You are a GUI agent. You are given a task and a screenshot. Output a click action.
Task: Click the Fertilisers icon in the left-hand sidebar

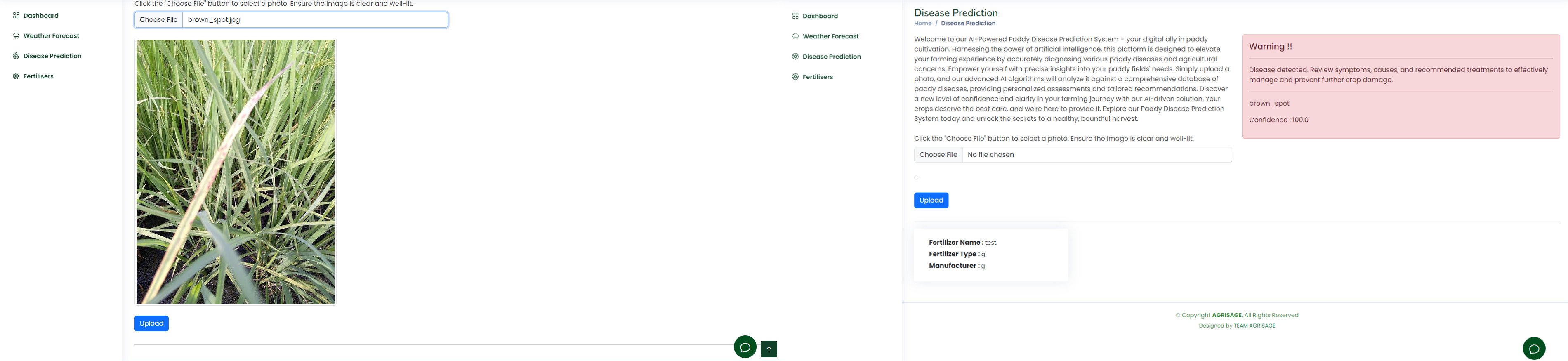16,76
